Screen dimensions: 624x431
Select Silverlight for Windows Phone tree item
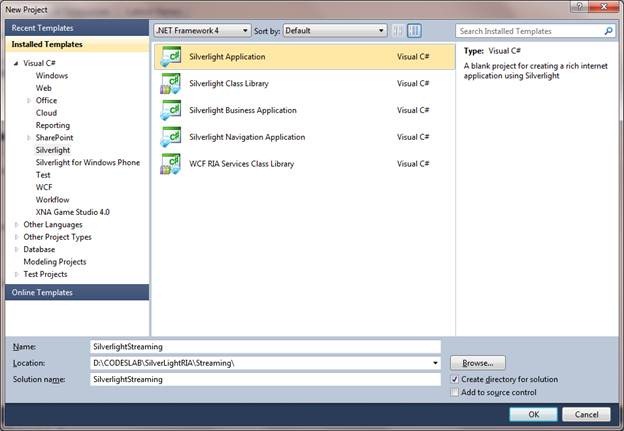pos(88,162)
